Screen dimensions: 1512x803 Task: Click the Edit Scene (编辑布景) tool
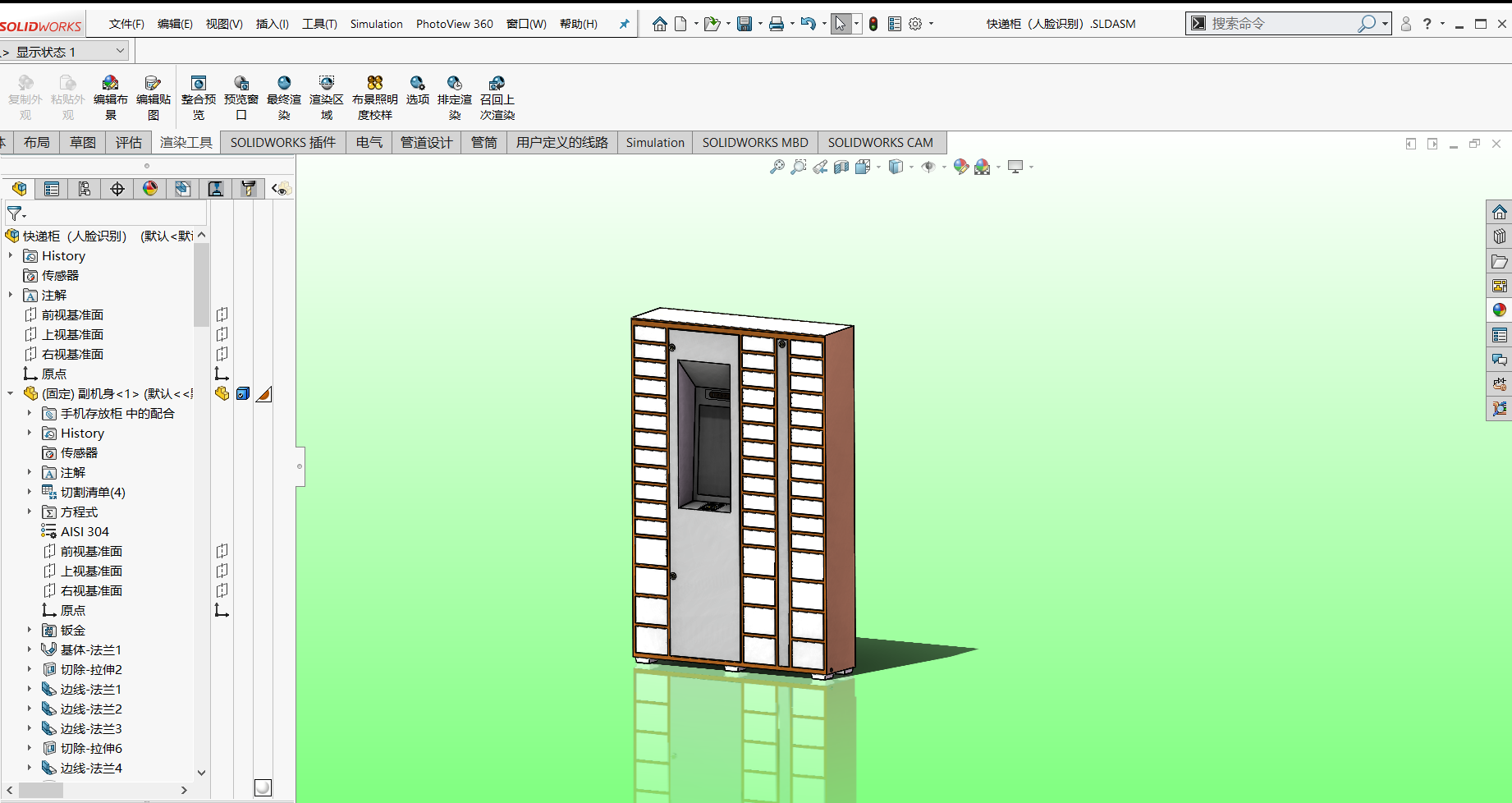[x=110, y=98]
